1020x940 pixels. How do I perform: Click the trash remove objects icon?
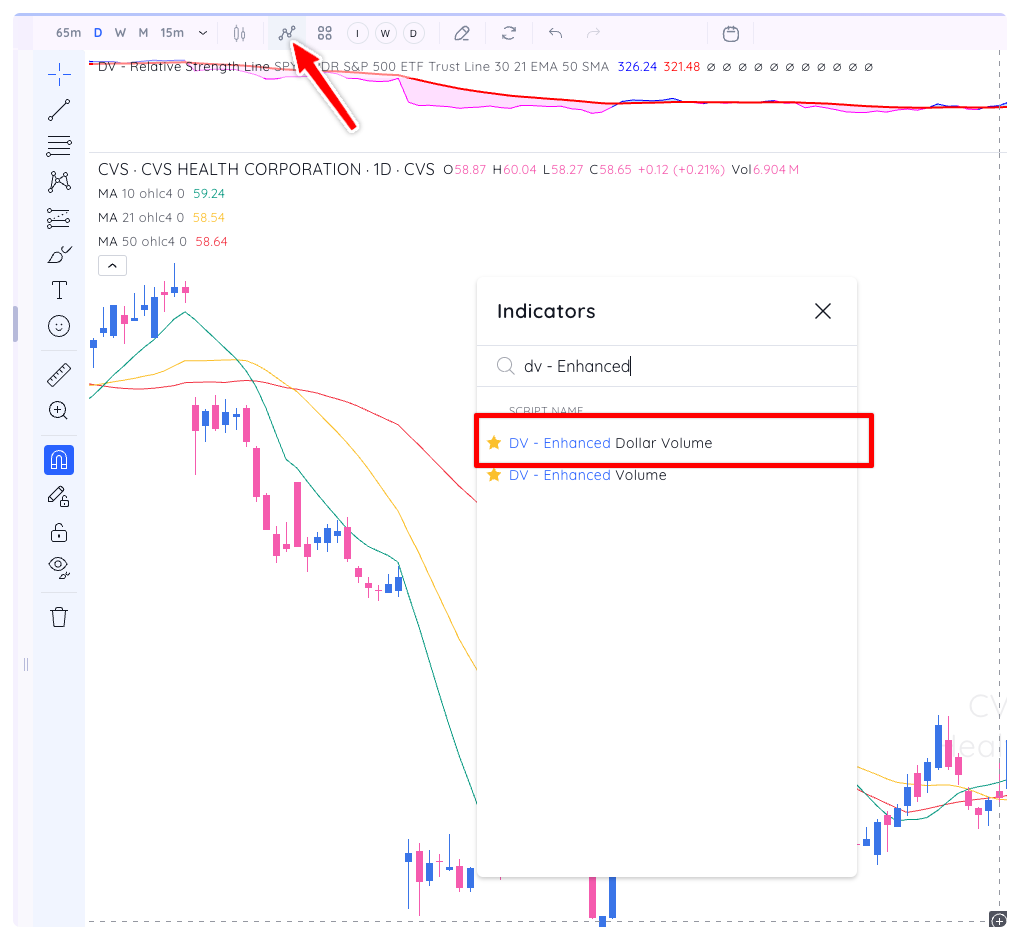59,617
